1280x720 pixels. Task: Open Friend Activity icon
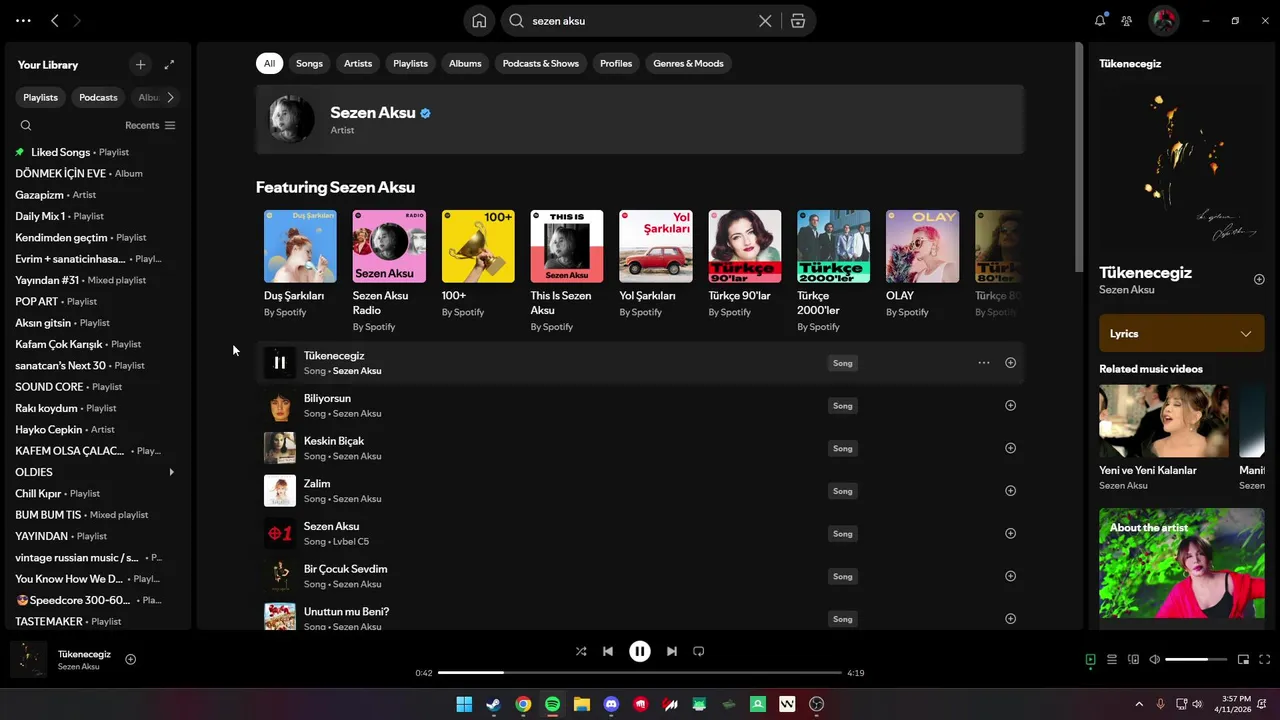pyautogui.click(x=1127, y=21)
